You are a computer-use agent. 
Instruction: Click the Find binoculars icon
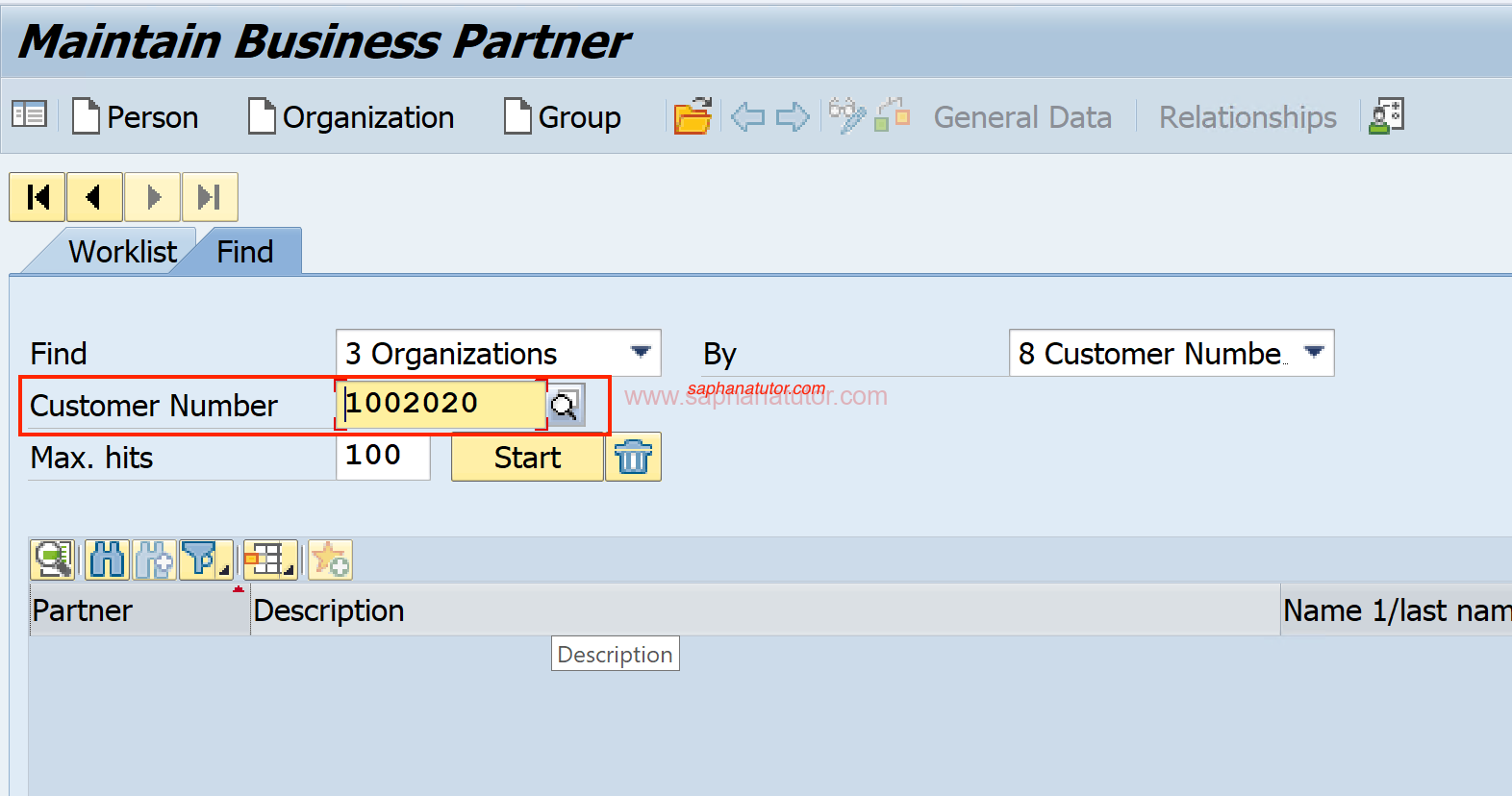pyautogui.click(x=107, y=560)
